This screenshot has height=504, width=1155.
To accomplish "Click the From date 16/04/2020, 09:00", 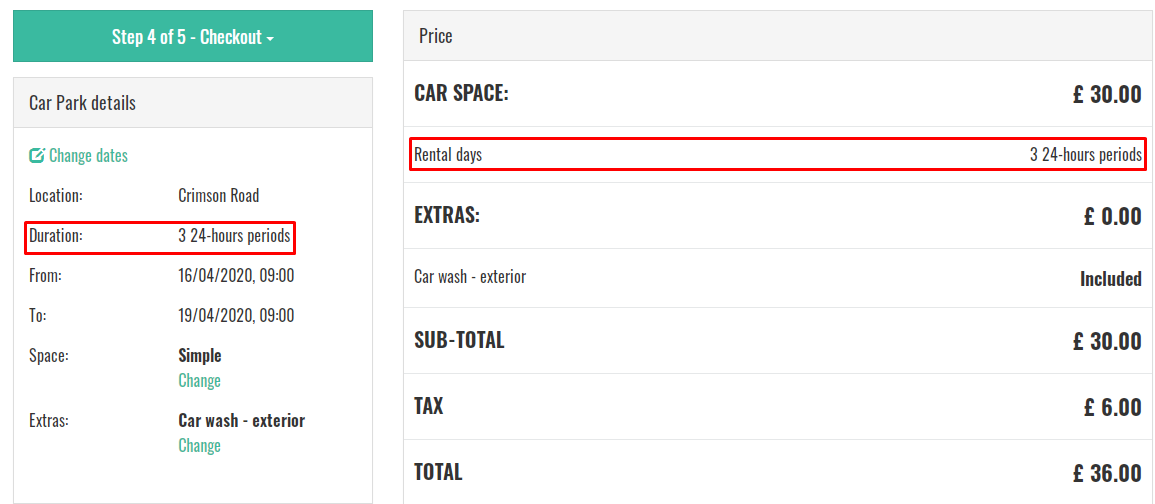I will coord(236,276).
